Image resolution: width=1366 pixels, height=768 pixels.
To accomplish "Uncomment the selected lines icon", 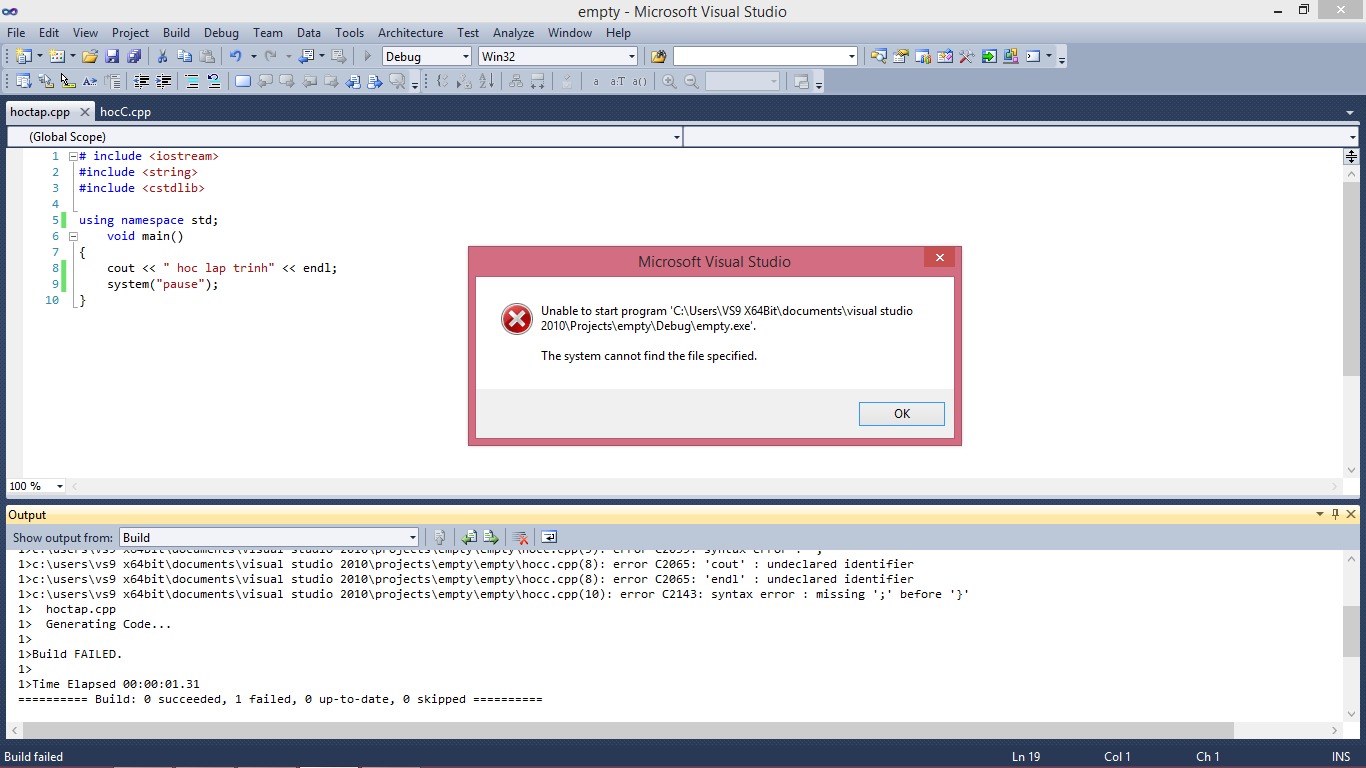I will tap(214, 81).
